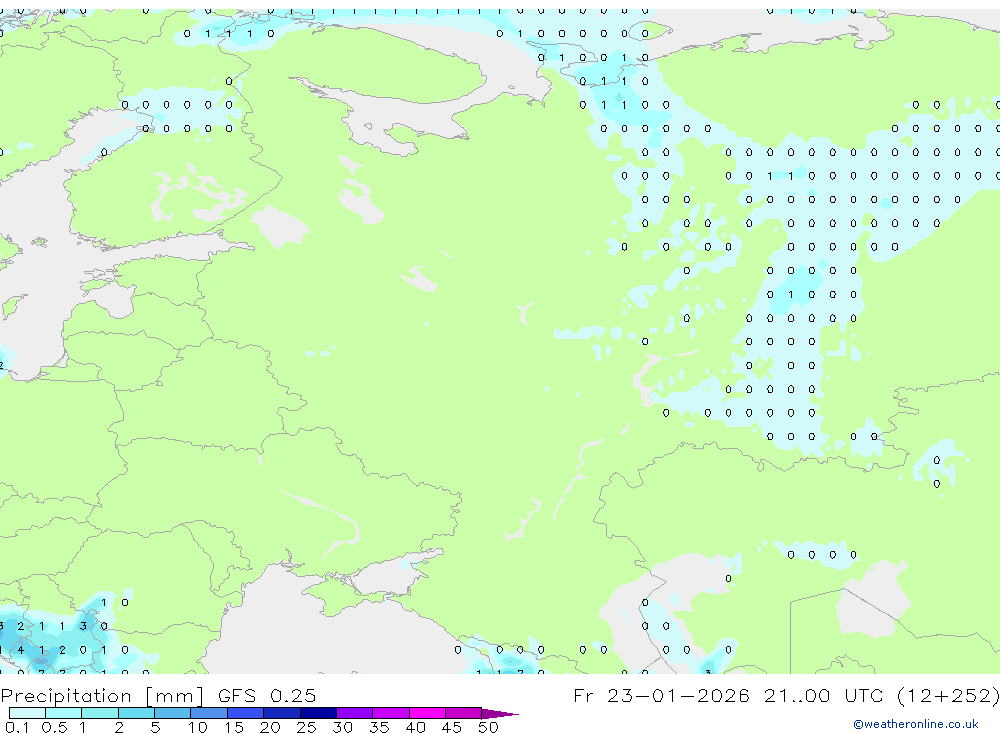This screenshot has height=733, width=1000.
Task: Click the 'Precipitation [mm] GFS 0.25' title
Action: click(x=158, y=695)
